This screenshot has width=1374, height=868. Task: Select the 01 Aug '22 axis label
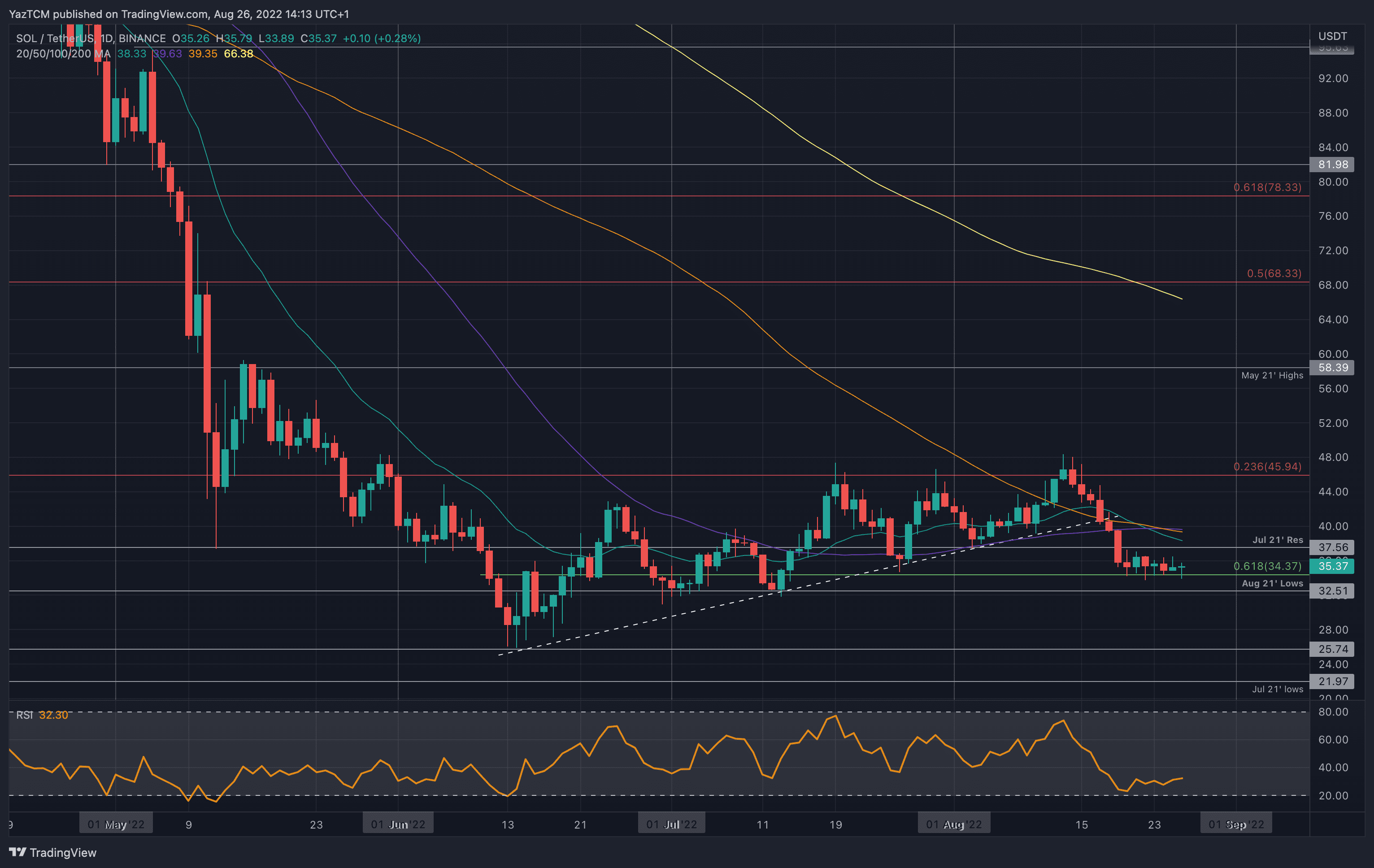pyautogui.click(x=954, y=824)
